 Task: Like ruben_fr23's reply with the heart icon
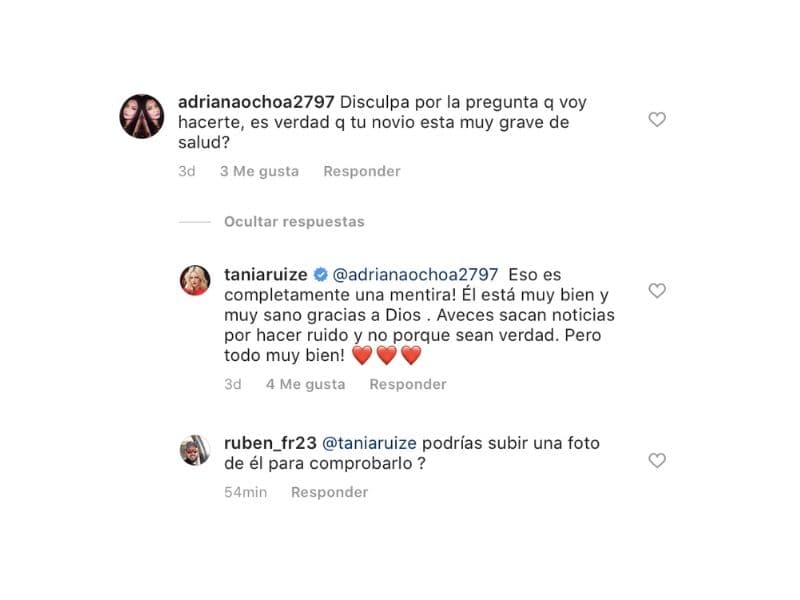[657, 460]
